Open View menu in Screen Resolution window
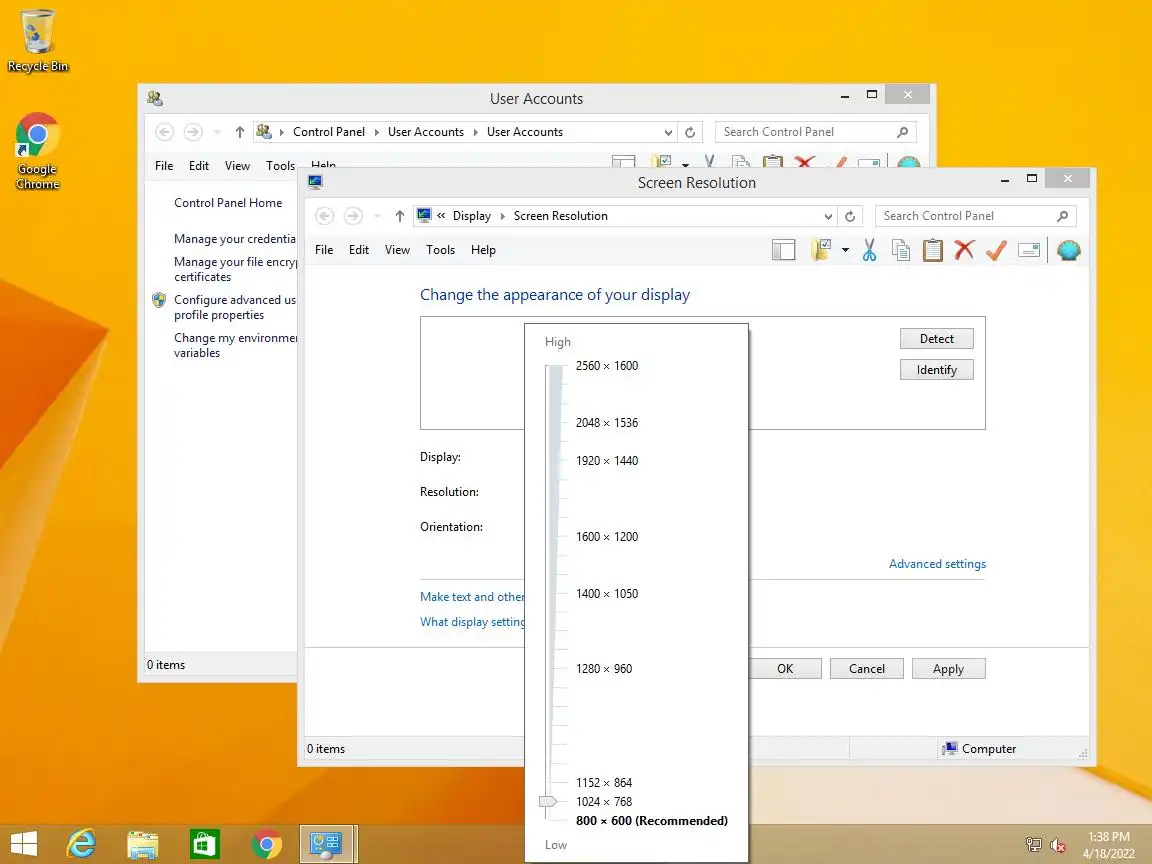 pyautogui.click(x=397, y=250)
